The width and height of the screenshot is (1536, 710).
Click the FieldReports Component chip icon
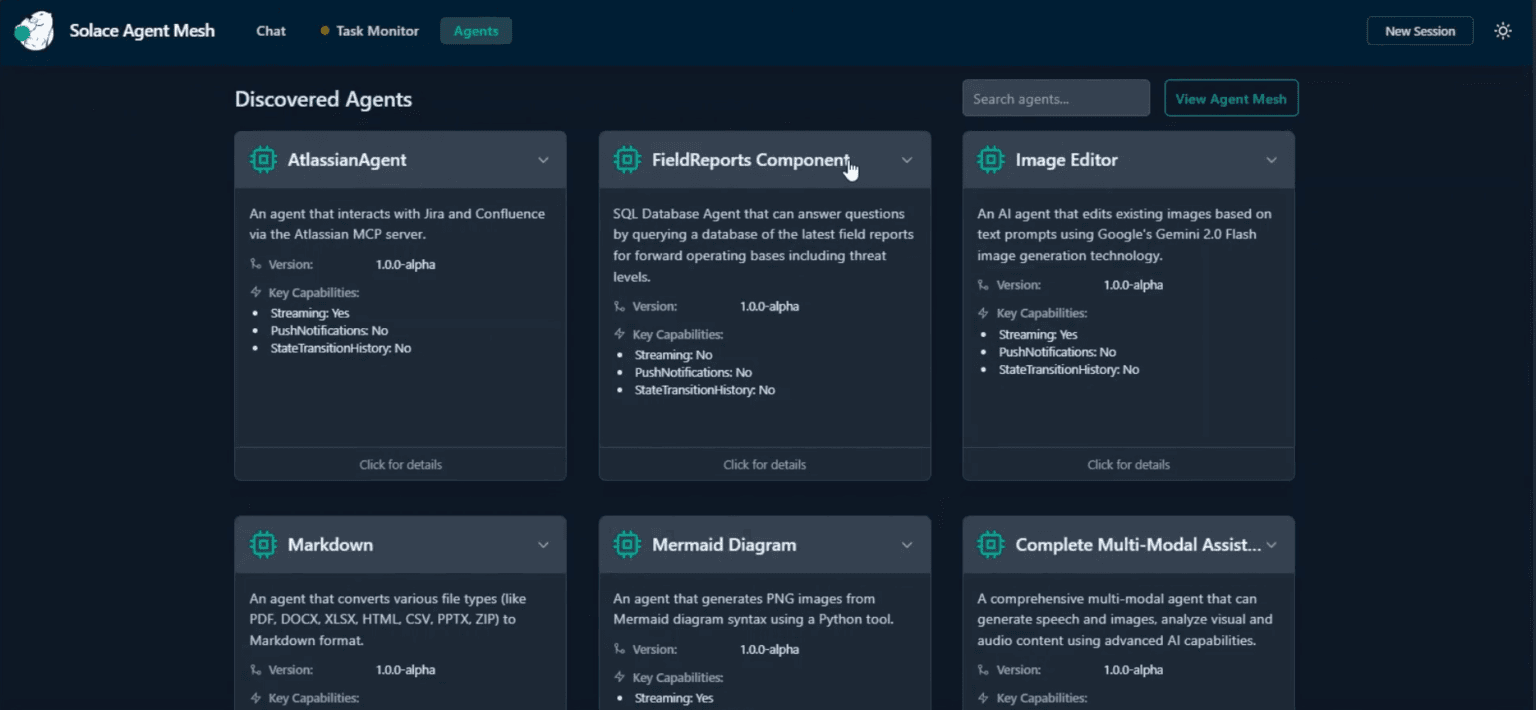627,159
